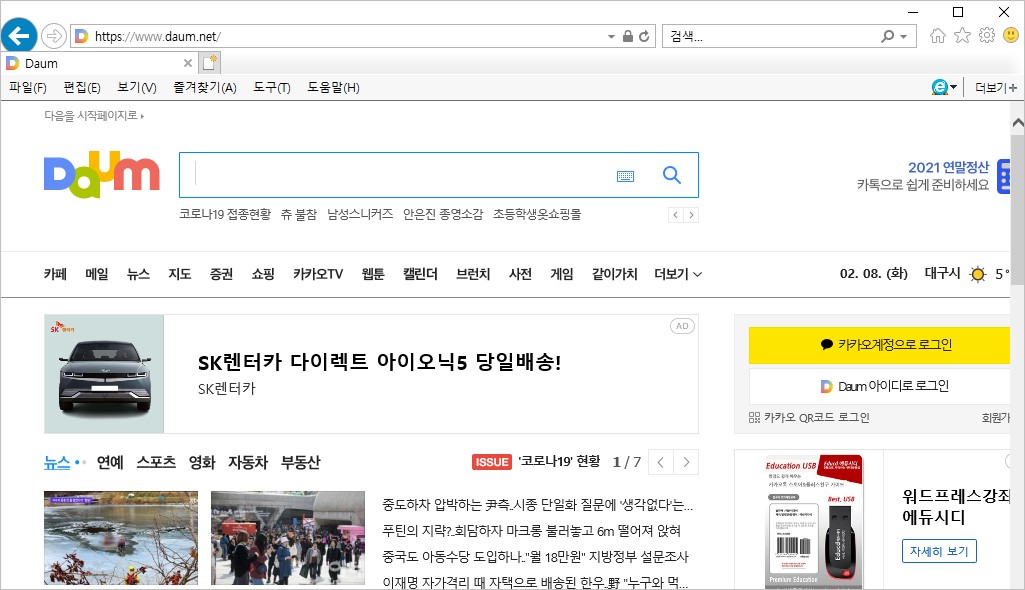The height and width of the screenshot is (590, 1025).
Task: Select the 뉴스 content tab
Action: point(57,463)
